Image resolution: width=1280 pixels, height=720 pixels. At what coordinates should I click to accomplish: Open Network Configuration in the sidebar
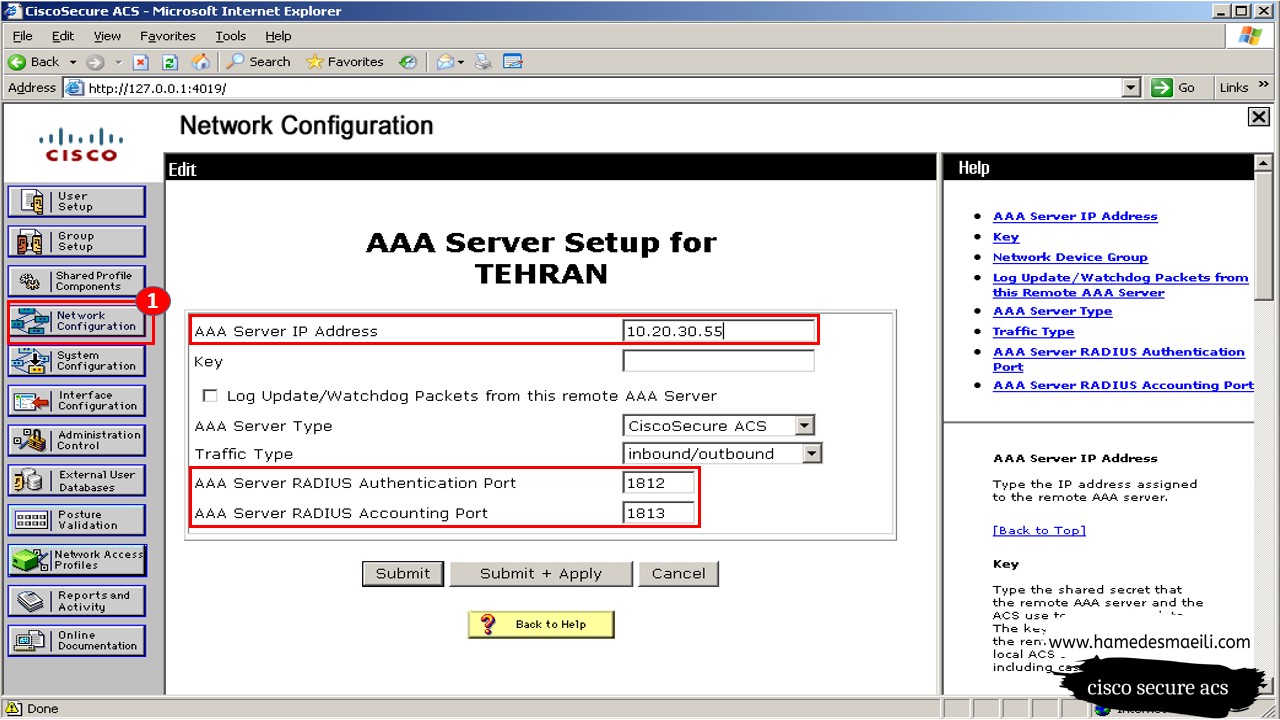pyautogui.click(x=76, y=321)
